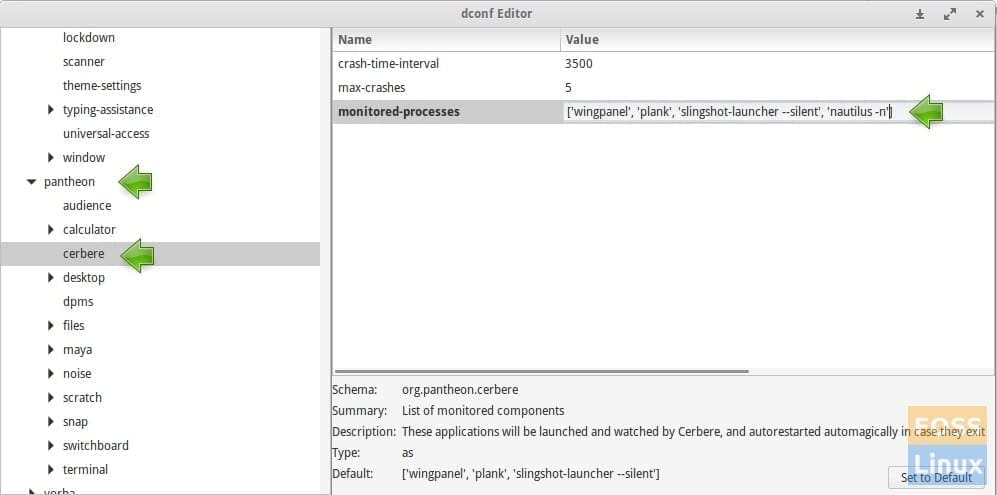The height and width of the screenshot is (495, 997).
Task: Click the summary text List of monitored components
Action: tap(483, 410)
